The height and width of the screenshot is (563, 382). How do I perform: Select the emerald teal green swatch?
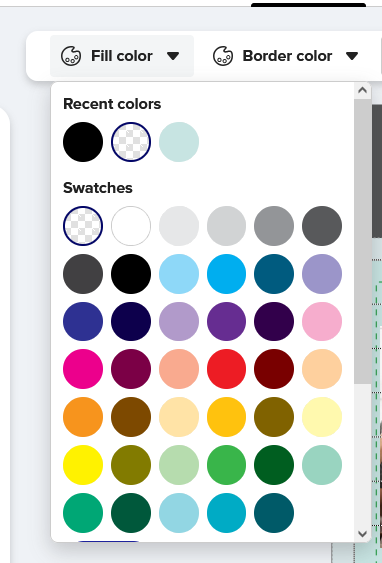tap(83, 513)
